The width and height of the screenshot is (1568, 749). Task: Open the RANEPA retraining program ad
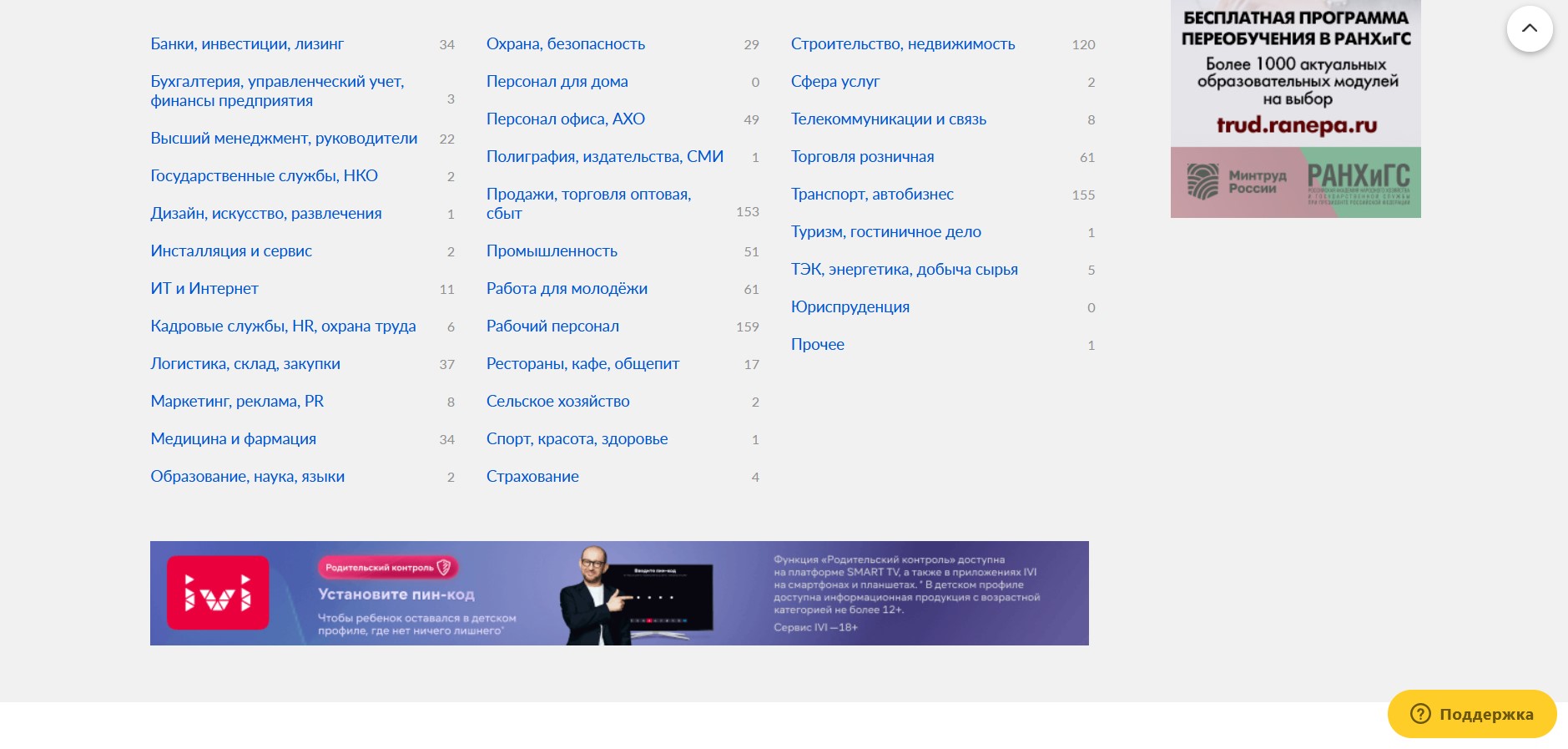[x=1295, y=109]
